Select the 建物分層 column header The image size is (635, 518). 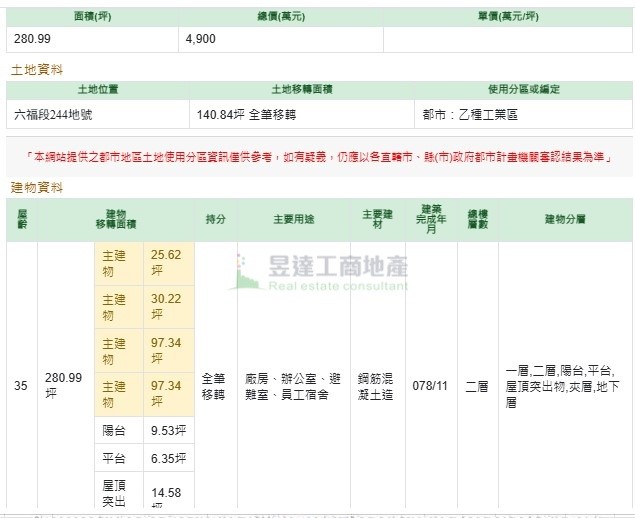click(x=565, y=219)
